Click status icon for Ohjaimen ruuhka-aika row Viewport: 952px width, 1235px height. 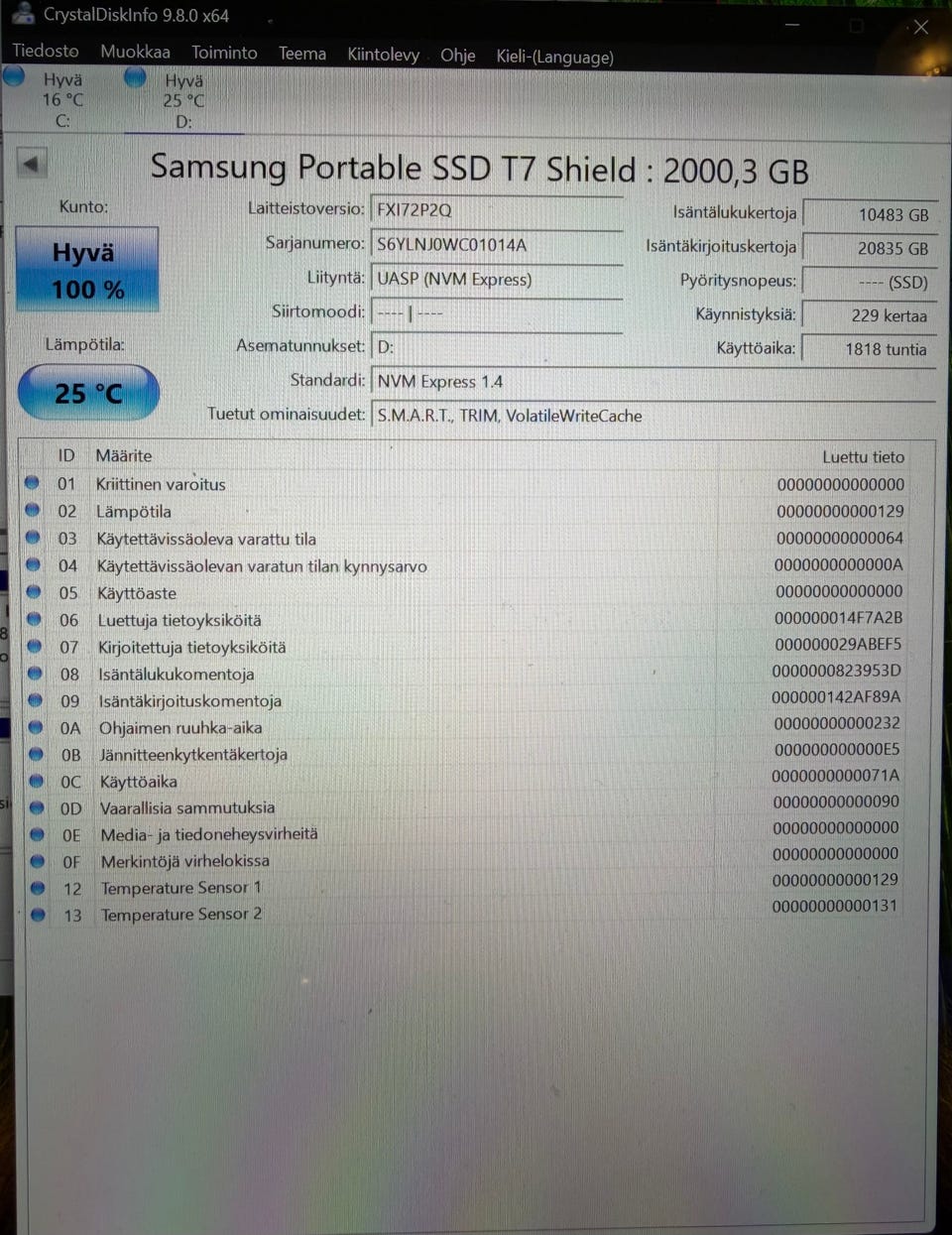point(37,726)
